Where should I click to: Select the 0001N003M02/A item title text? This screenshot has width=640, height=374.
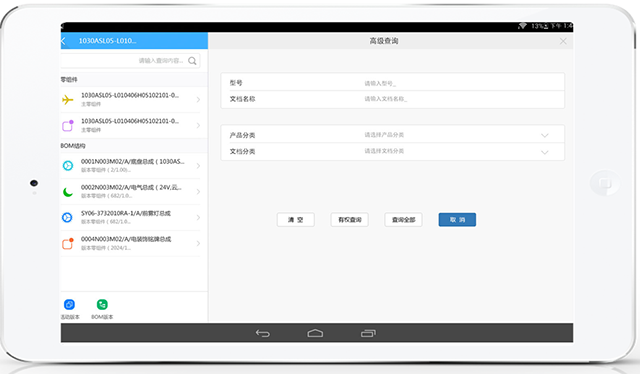click(x=132, y=162)
